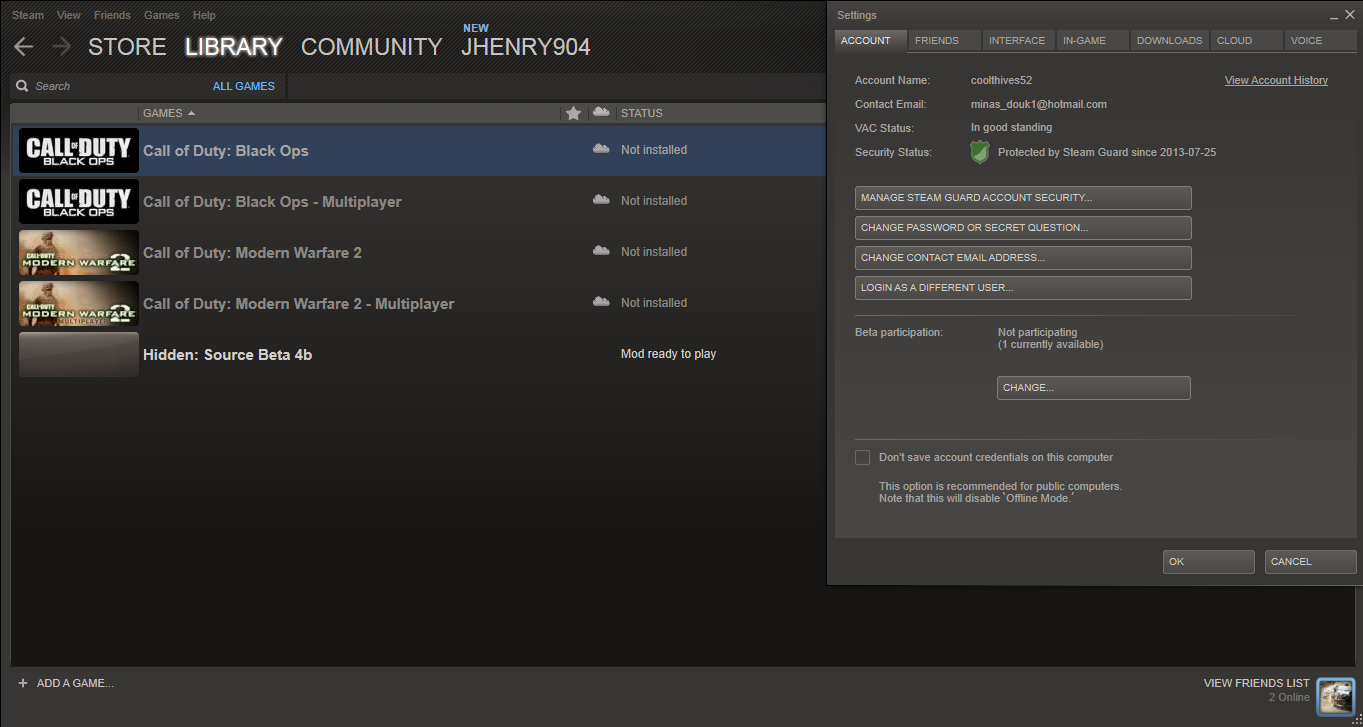Switch to the FRIENDS settings tab
Image resolution: width=1363 pixels, height=727 pixels.
945,40
